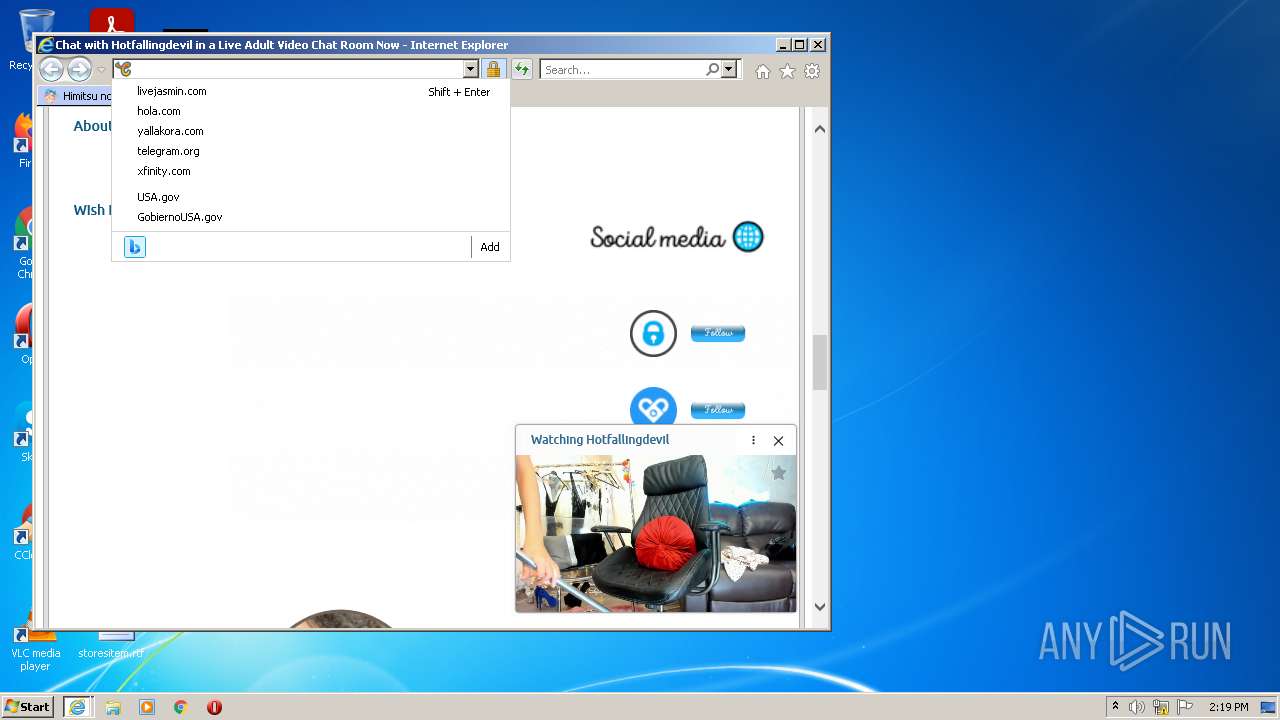The height and width of the screenshot is (720, 1280).
Task: Open the Action Center flag icon
Action: [x=1185, y=707]
